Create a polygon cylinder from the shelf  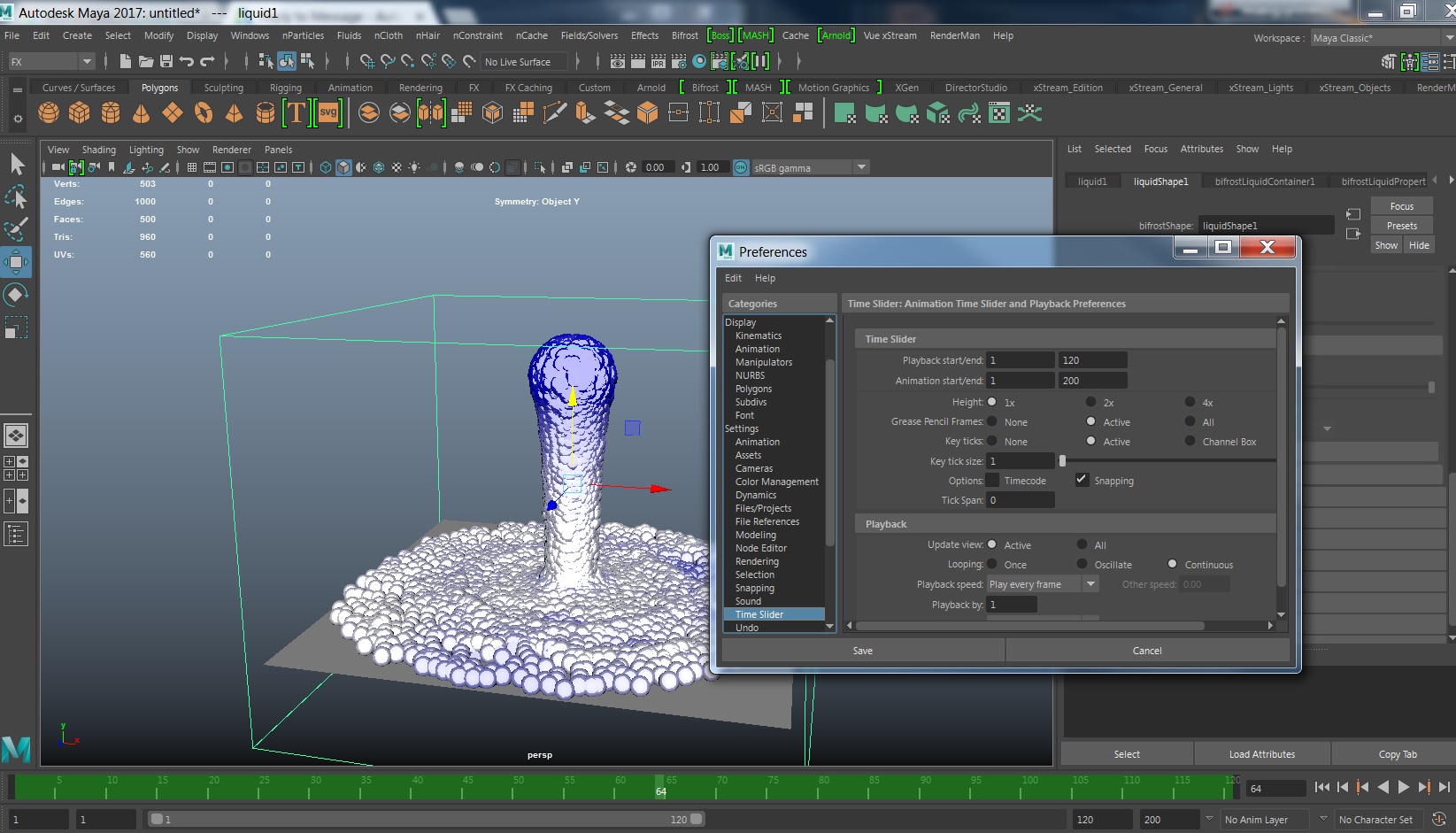109,112
